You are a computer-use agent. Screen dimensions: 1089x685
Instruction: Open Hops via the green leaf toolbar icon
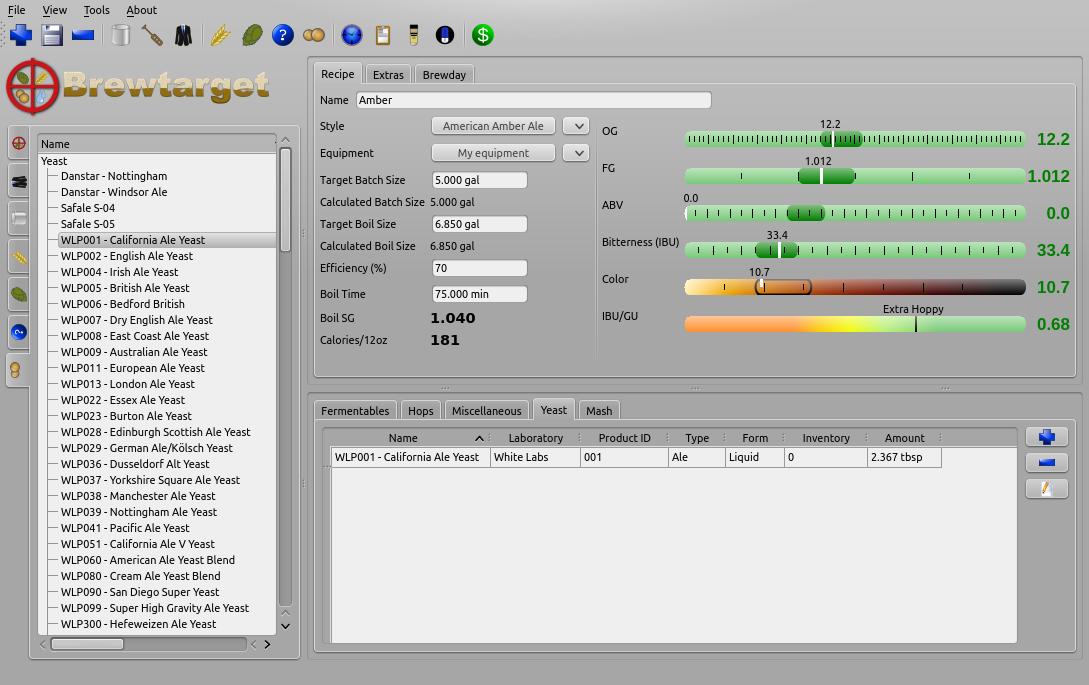252,35
